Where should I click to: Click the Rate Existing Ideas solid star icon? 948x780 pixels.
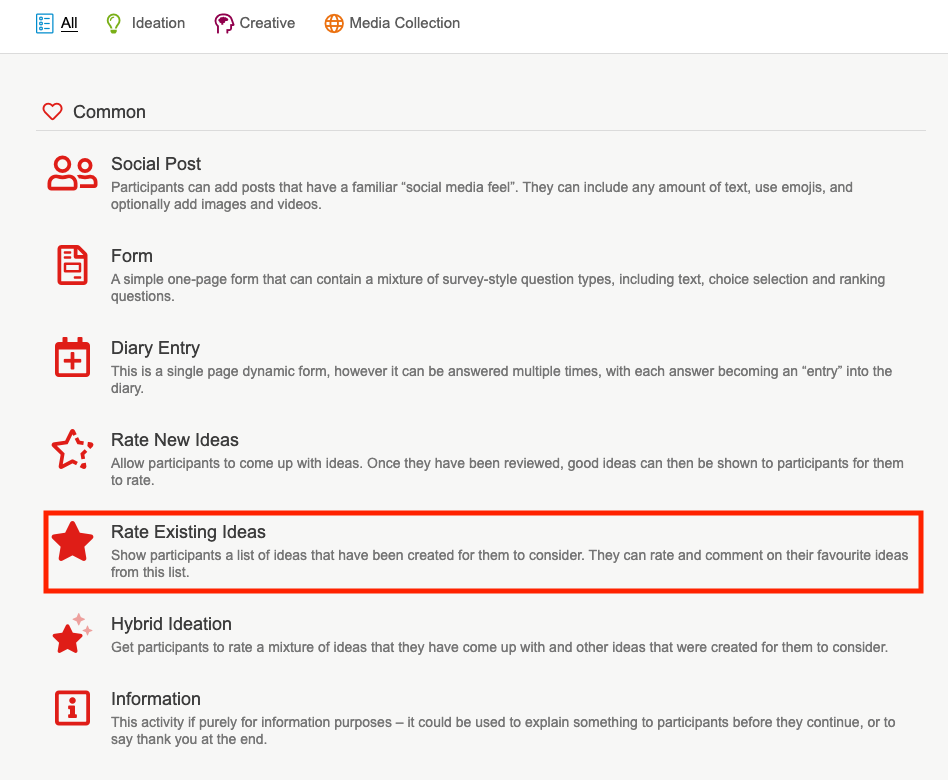(72, 541)
